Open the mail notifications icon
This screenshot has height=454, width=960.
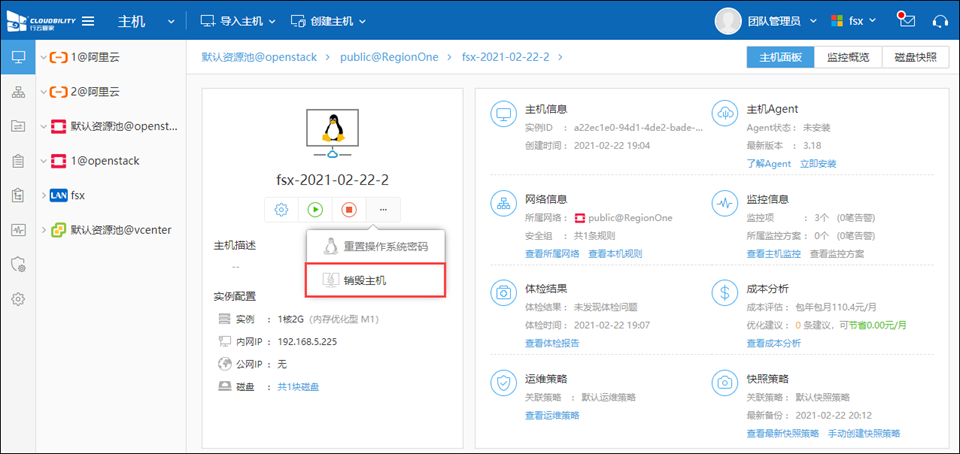click(906, 20)
